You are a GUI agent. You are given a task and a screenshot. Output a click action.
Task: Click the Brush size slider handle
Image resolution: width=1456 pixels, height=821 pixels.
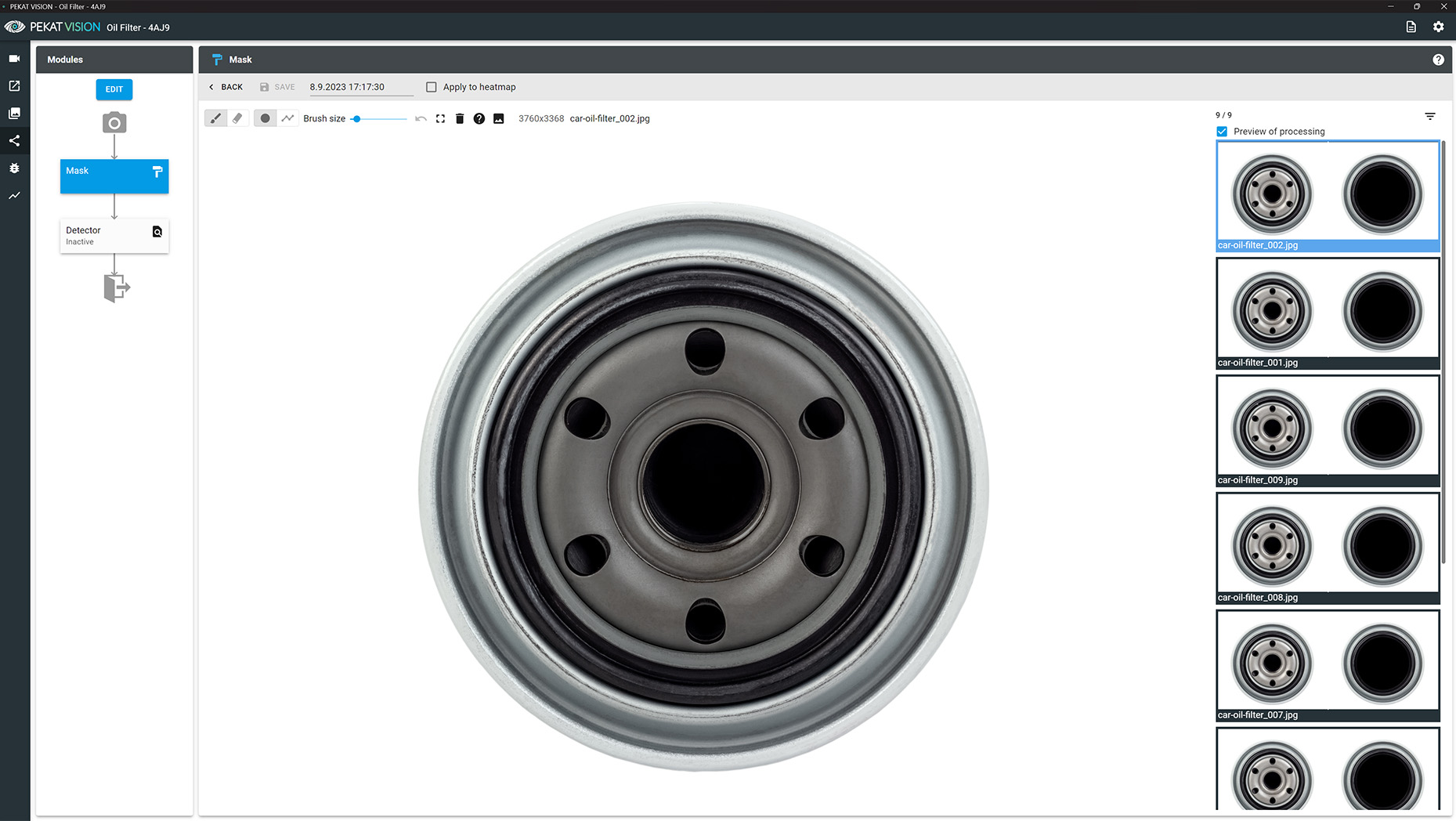[356, 119]
